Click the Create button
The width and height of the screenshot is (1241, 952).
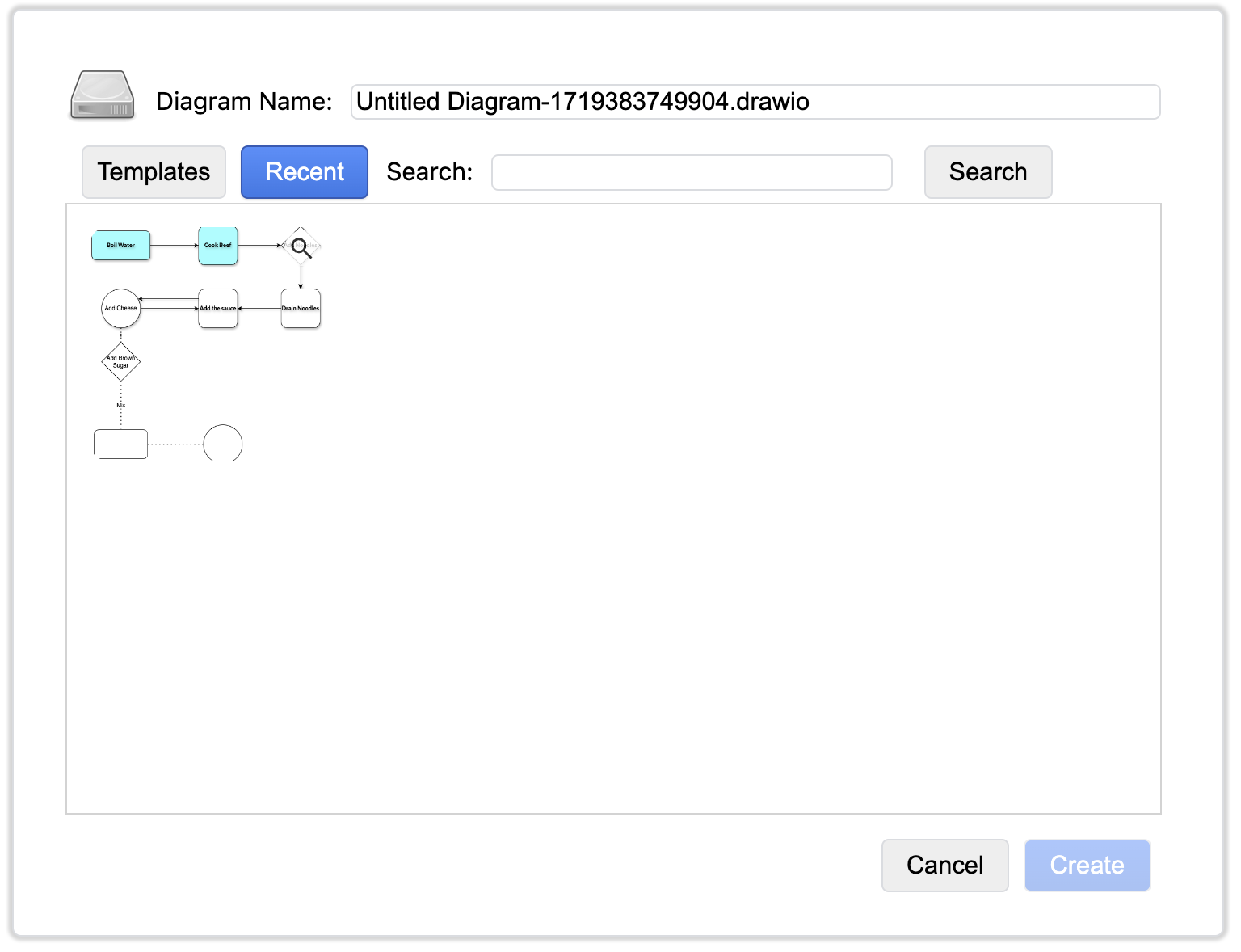pos(1087,865)
